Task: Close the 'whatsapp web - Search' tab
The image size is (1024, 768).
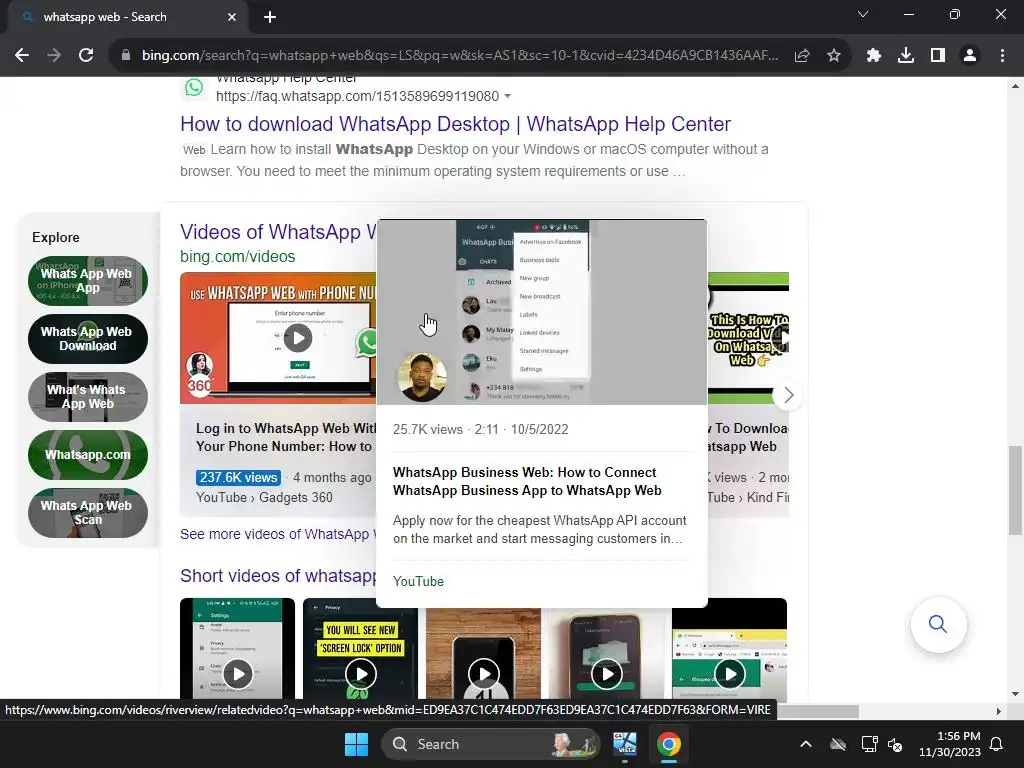Action: [232, 17]
